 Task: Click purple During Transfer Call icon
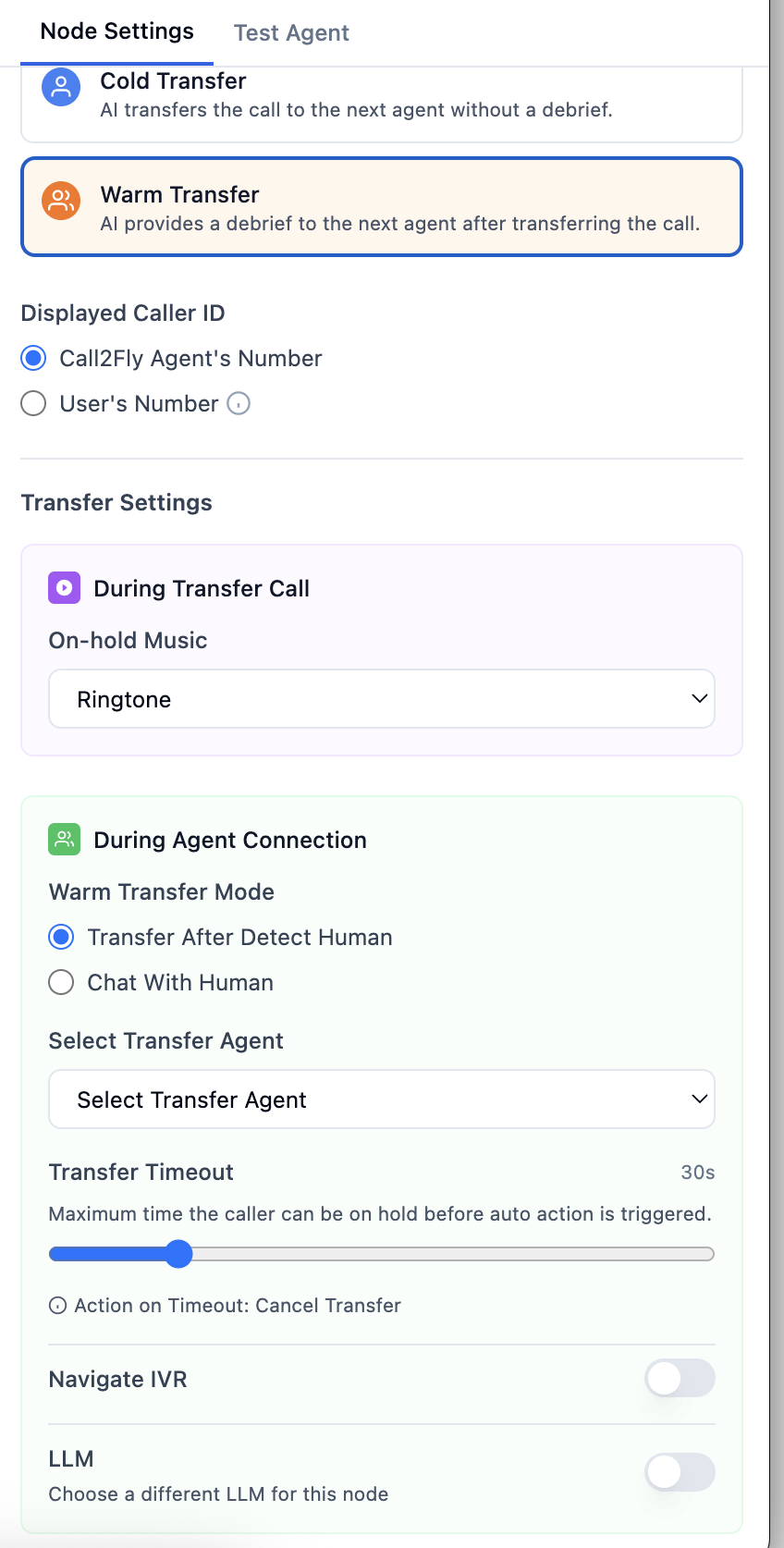pyautogui.click(x=65, y=587)
